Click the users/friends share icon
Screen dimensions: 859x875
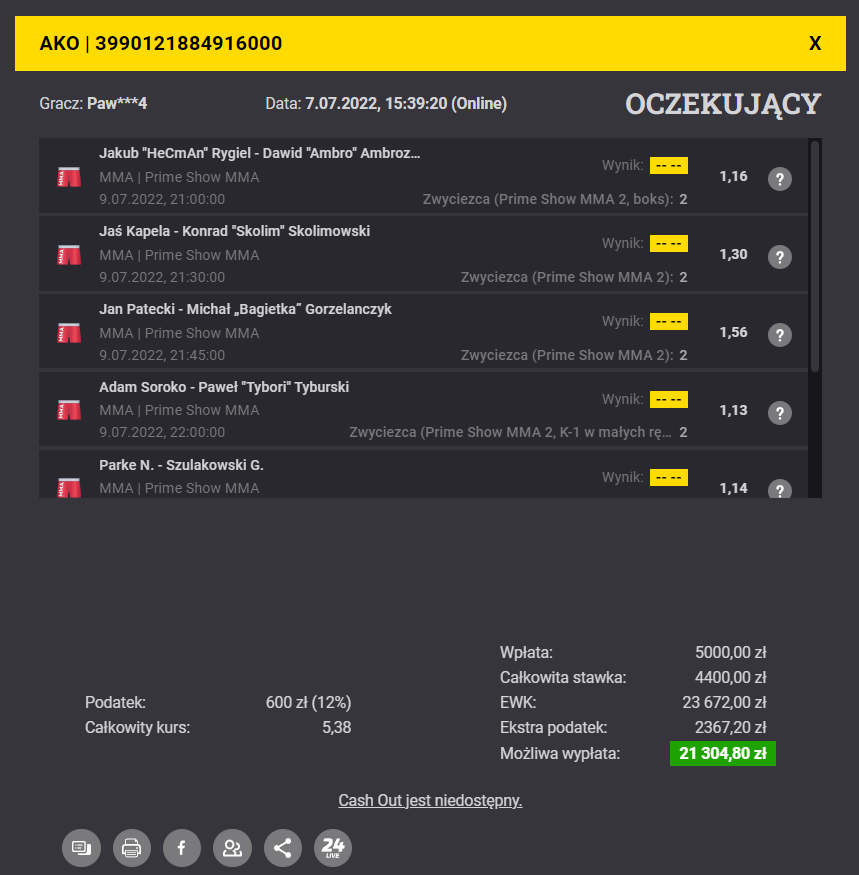pyautogui.click(x=232, y=848)
